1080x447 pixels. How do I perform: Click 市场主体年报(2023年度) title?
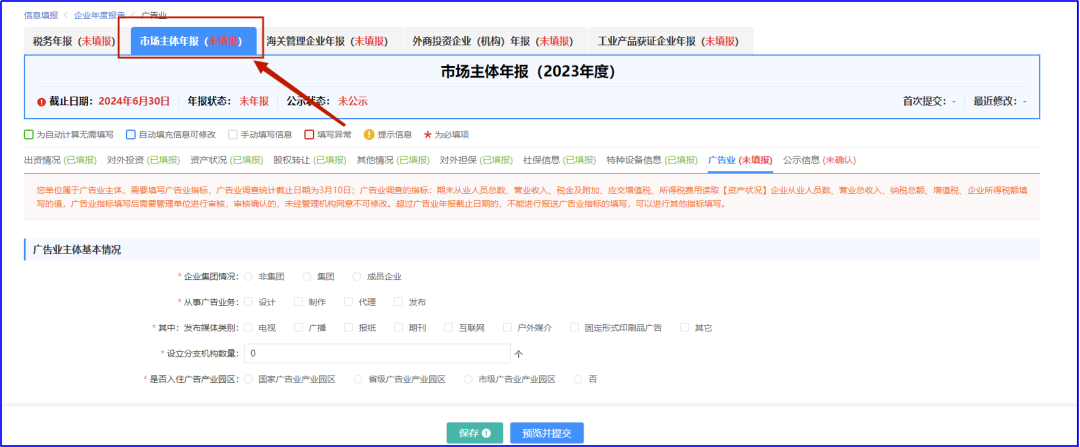(528, 72)
